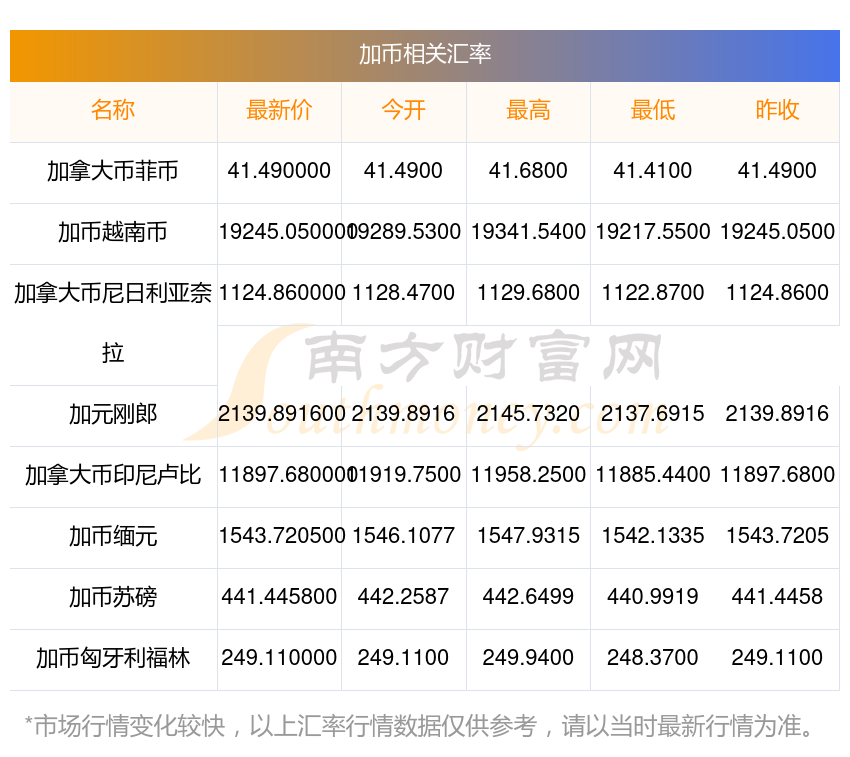The width and height of the screenshot is (850, 757).
Task: Click highest value 1547.9315
Action: click(528, 536)
